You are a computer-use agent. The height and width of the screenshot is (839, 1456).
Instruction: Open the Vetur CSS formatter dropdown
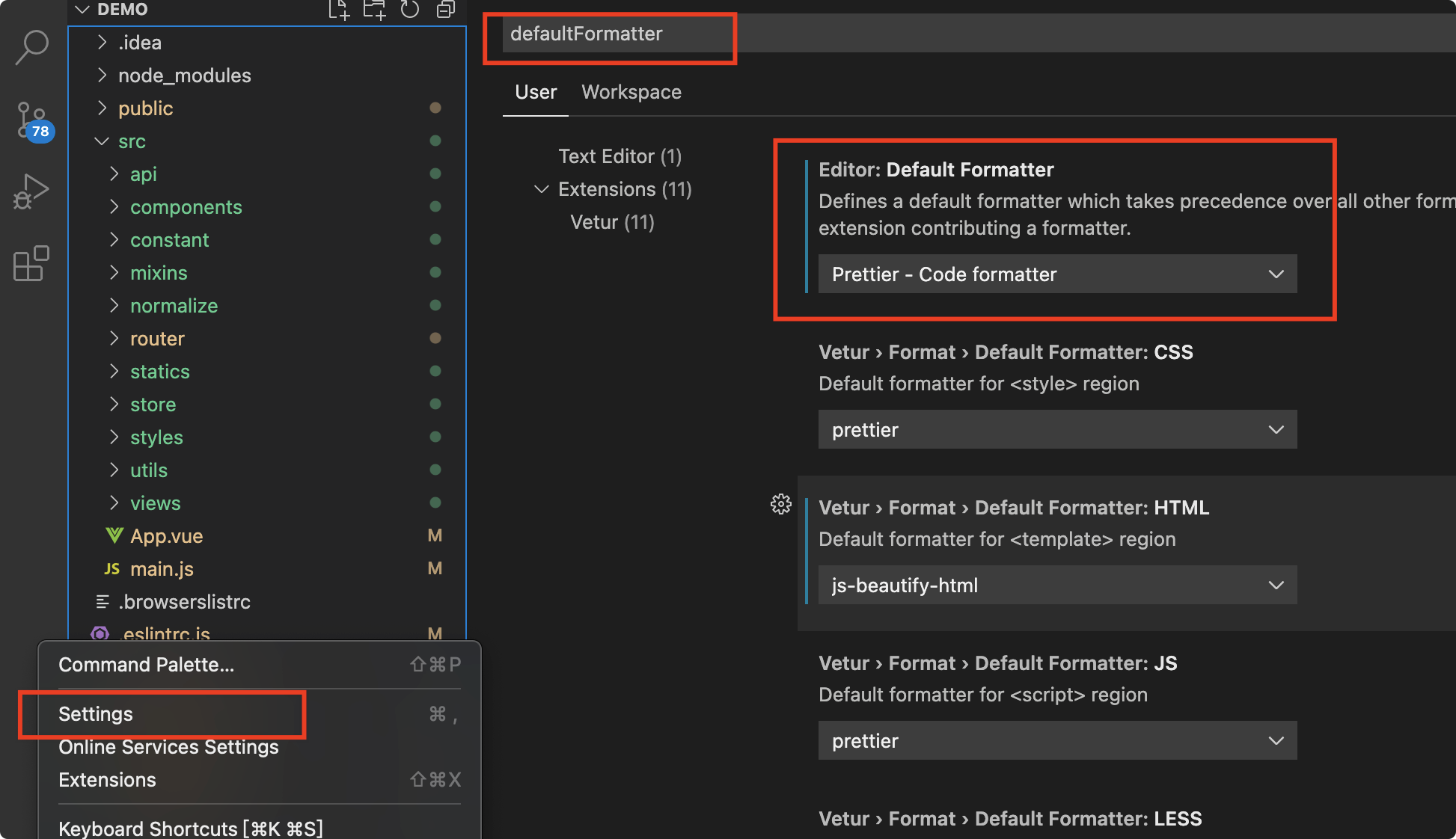1056,430
